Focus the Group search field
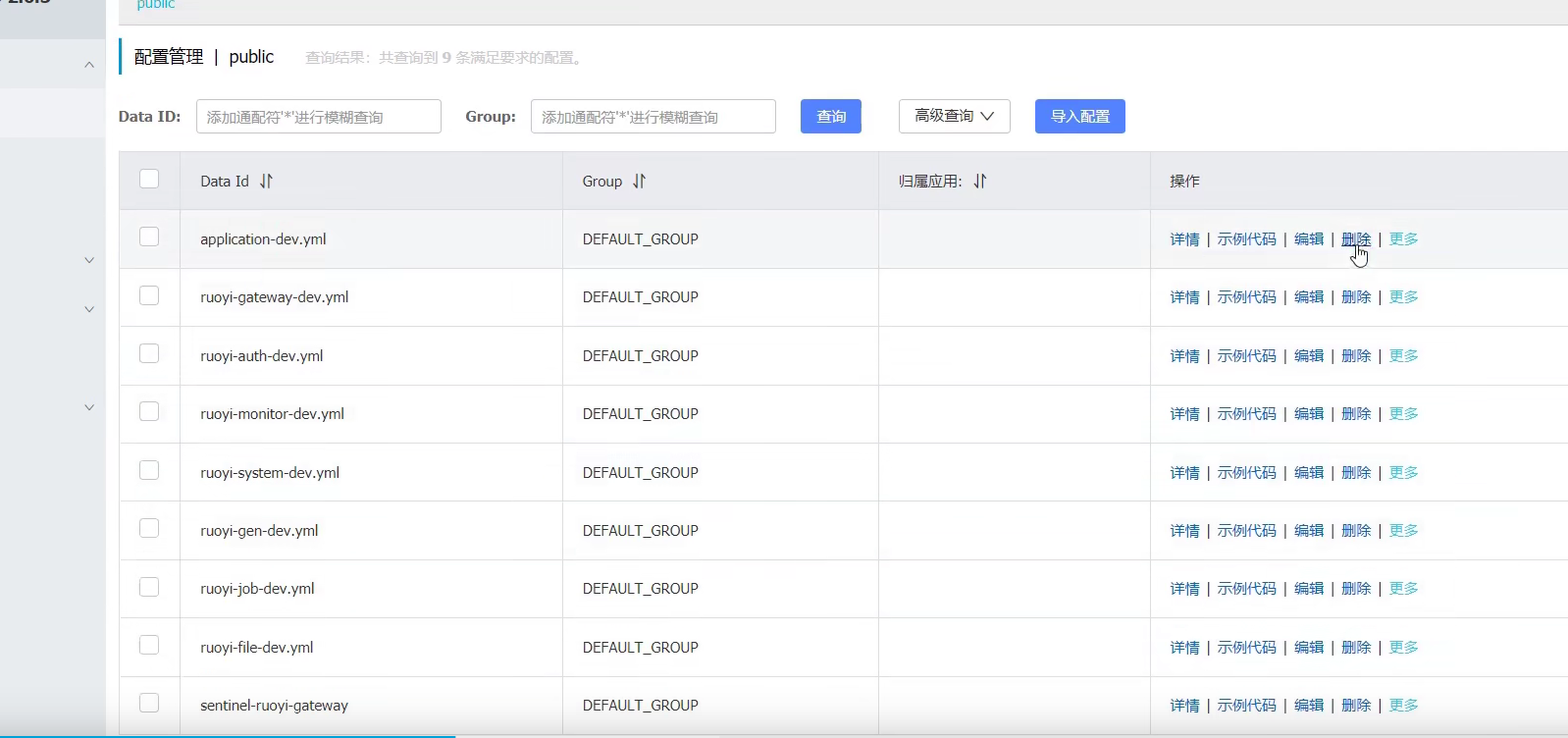The image size is (1568, 738). tap(653, 116)
